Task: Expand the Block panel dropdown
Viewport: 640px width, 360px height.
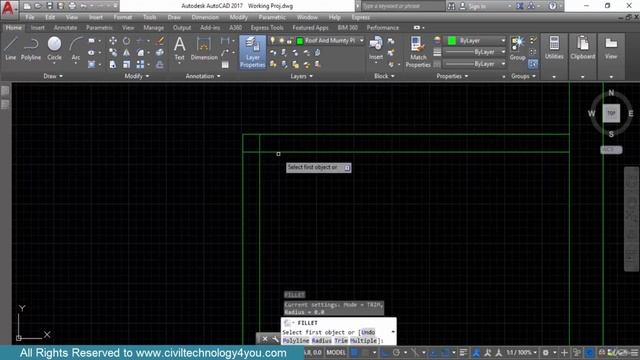Action: point(384,76)
